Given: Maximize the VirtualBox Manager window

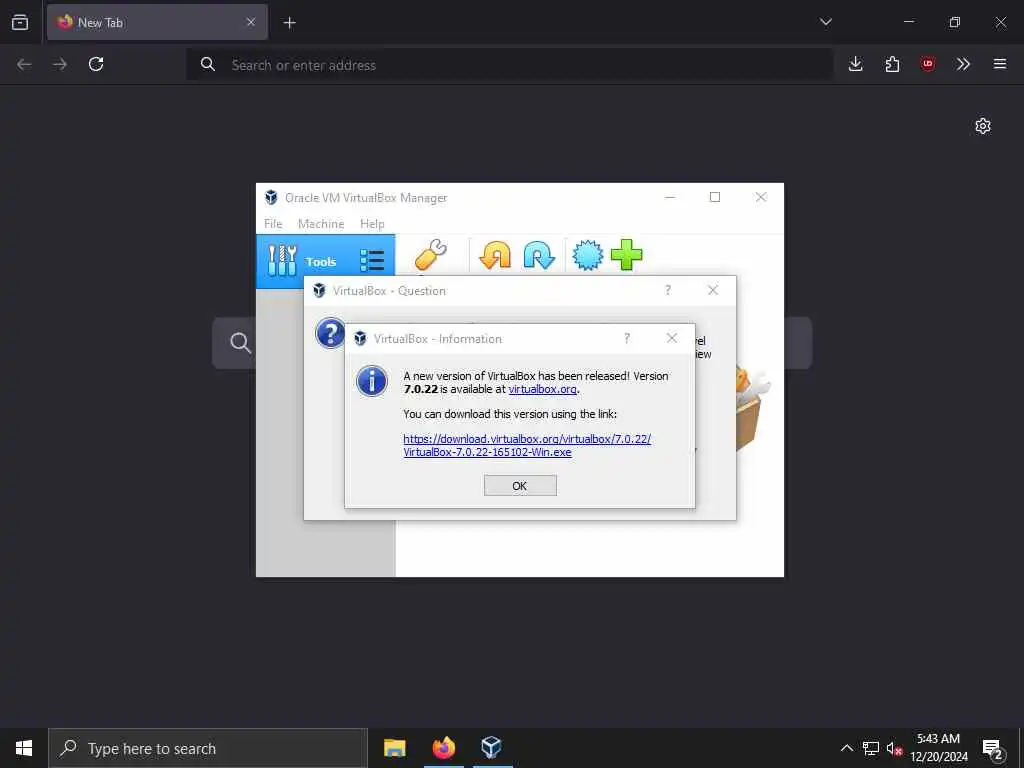Looking at the screenshot, I should tap(715, 197).
